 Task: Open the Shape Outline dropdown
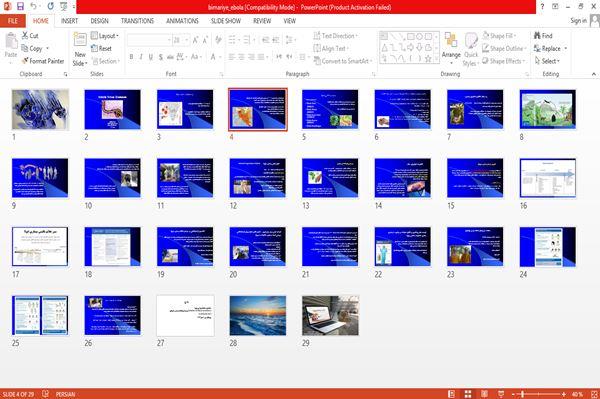[504, 48]
